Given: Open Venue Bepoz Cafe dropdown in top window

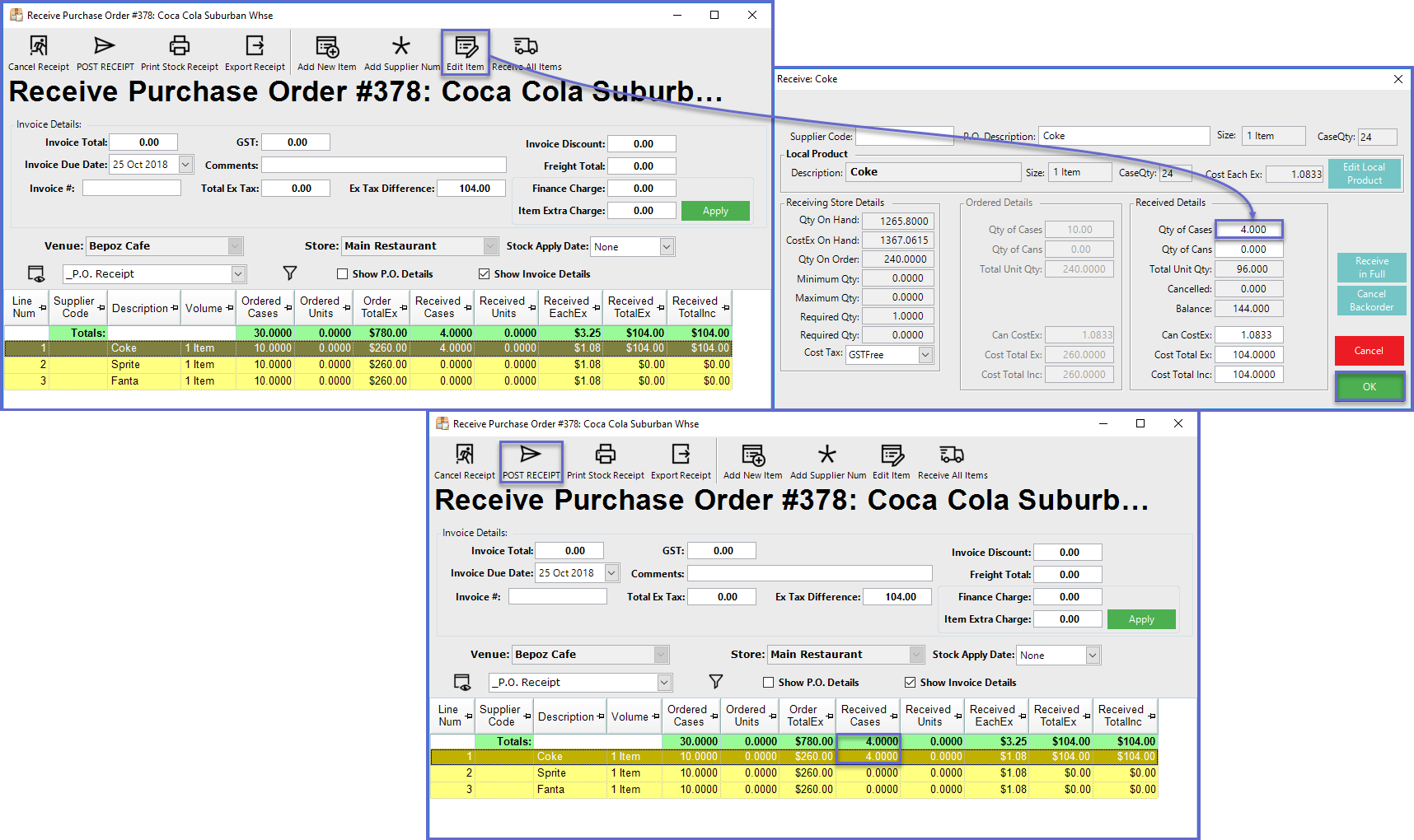Looking at the screenshot, I should point(236,246).
